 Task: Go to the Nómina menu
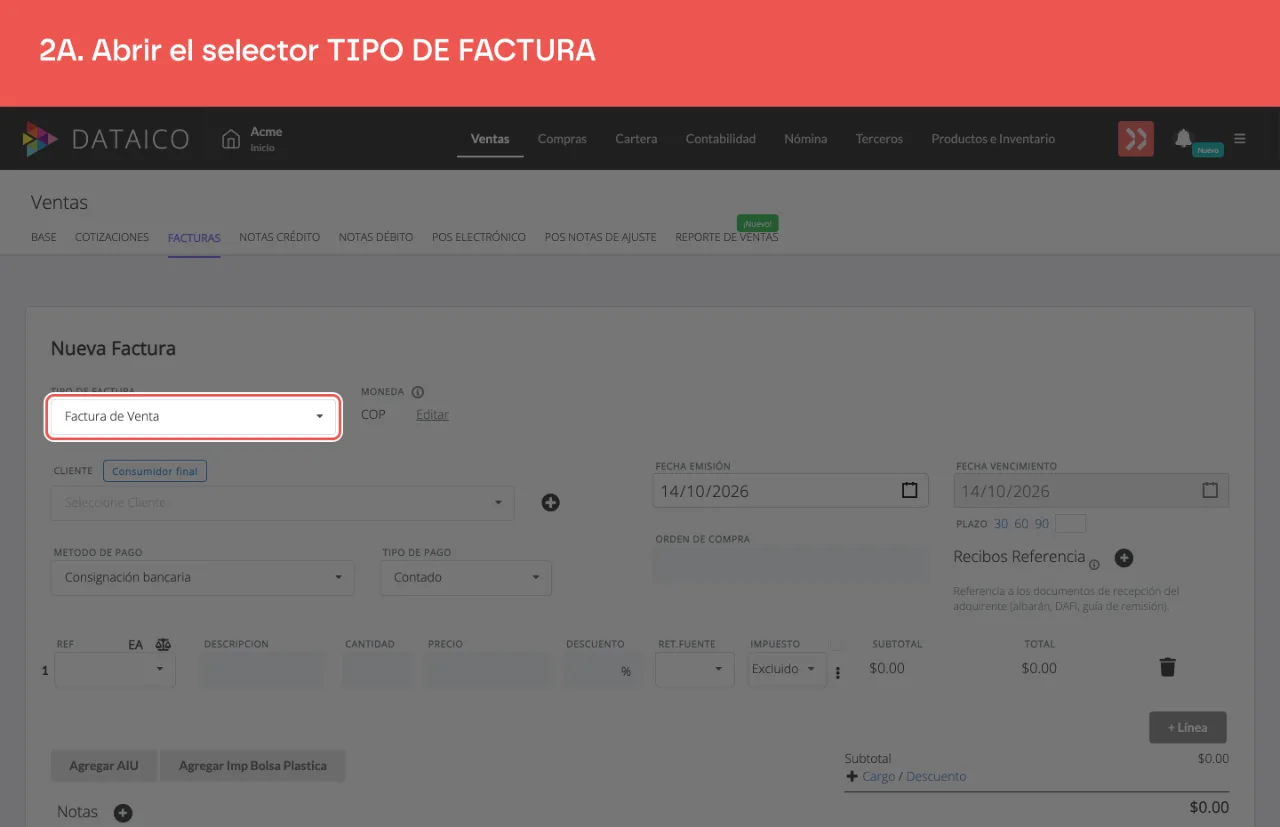point(806,139)
